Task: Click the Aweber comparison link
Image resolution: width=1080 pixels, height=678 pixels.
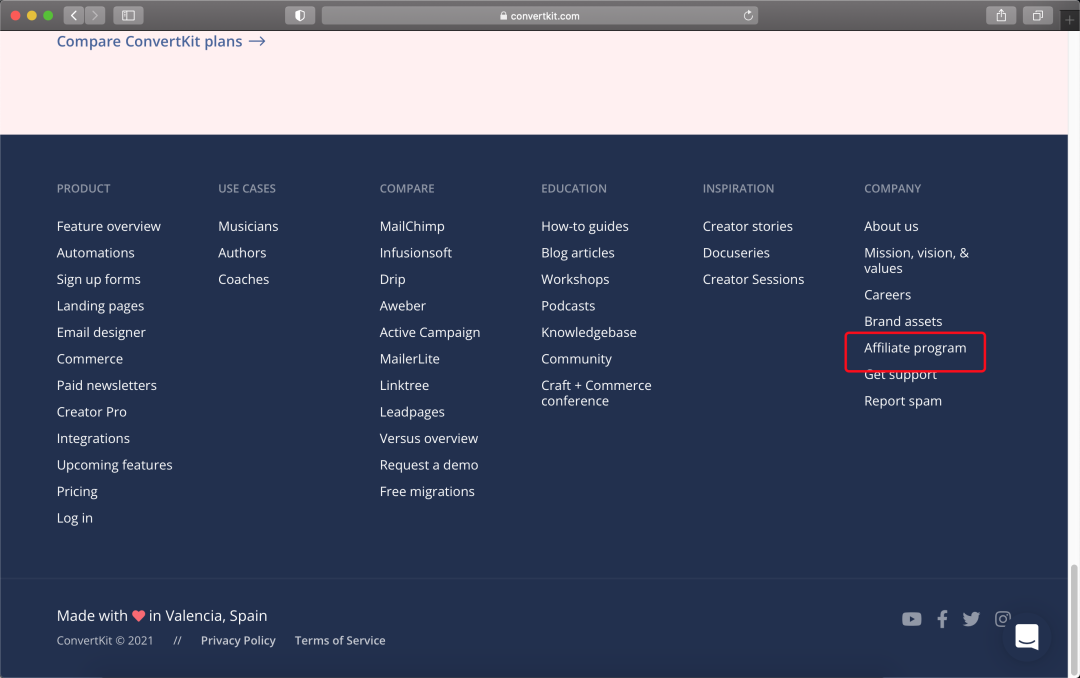Action: (402, 306)
